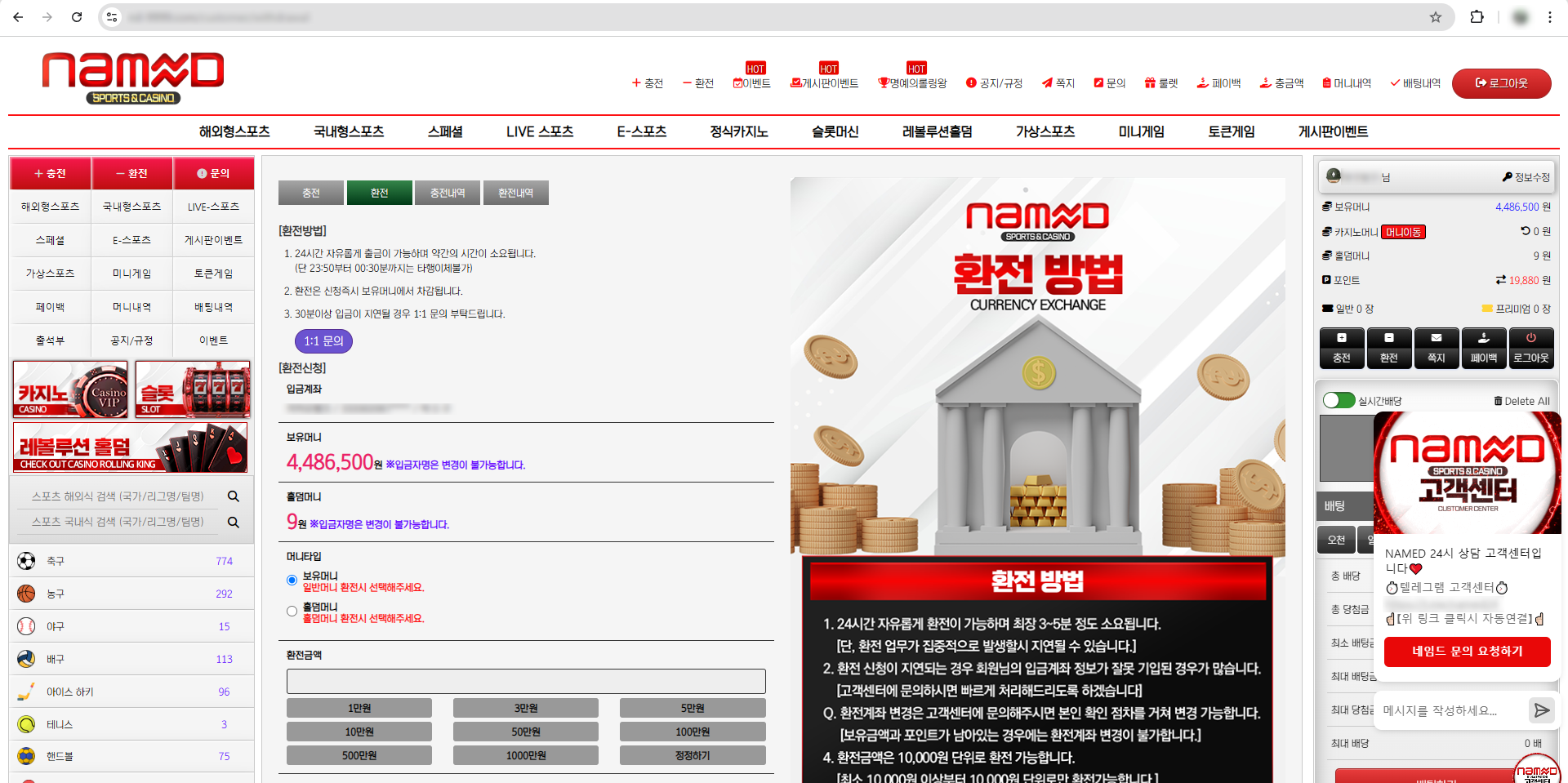Open 정식카지노 in the main navigation

coord(739,131)
